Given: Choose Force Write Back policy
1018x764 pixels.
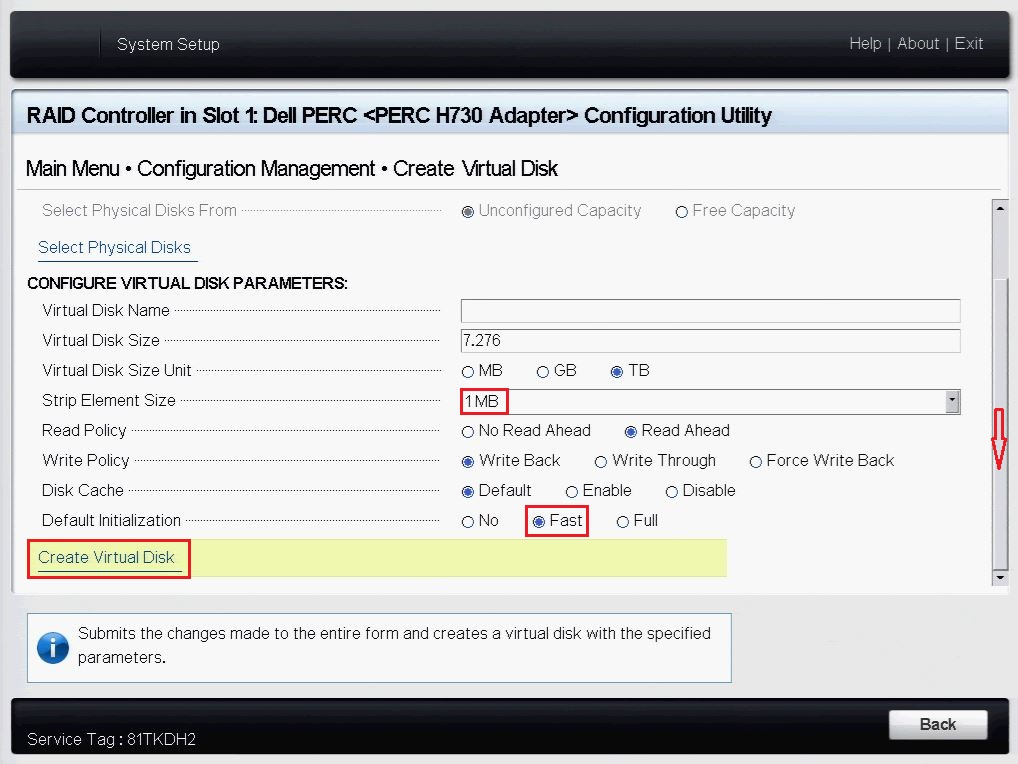Looking at the screenshot, I should tap(755, 461).
